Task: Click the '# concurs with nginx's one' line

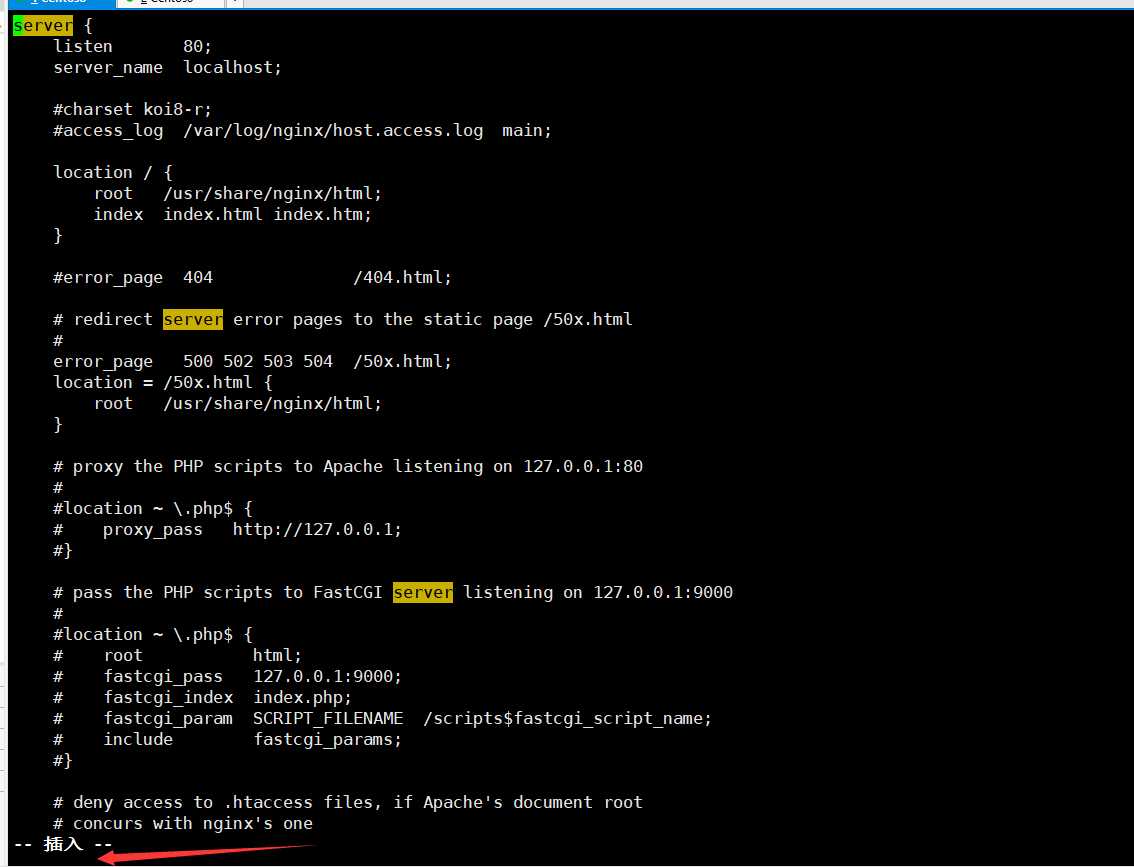Action: tap(183, 823)
